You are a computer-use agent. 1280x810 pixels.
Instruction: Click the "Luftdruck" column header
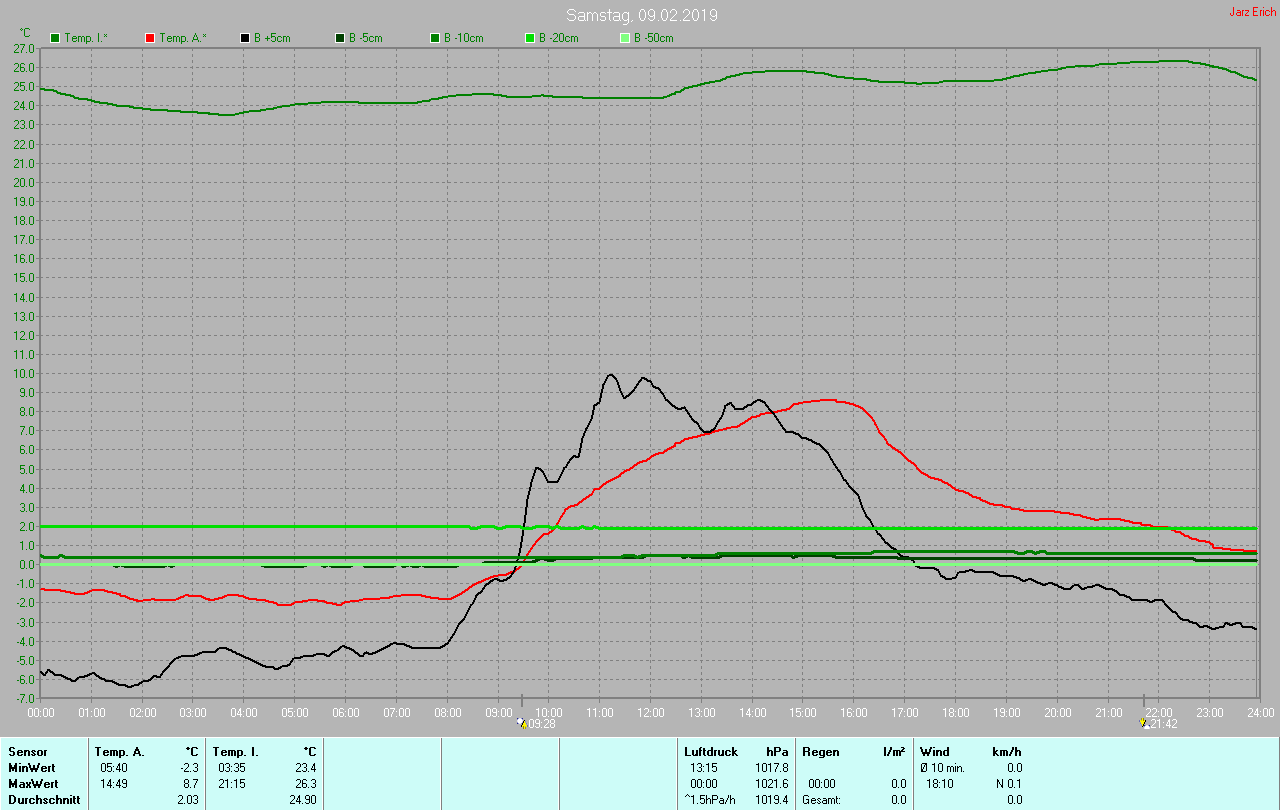tap(711, 752)
